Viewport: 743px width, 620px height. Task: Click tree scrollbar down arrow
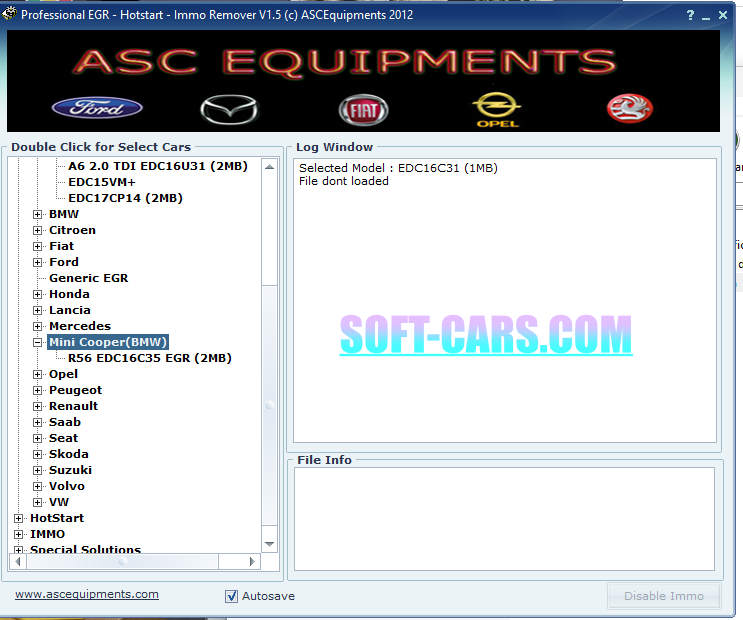270,544
